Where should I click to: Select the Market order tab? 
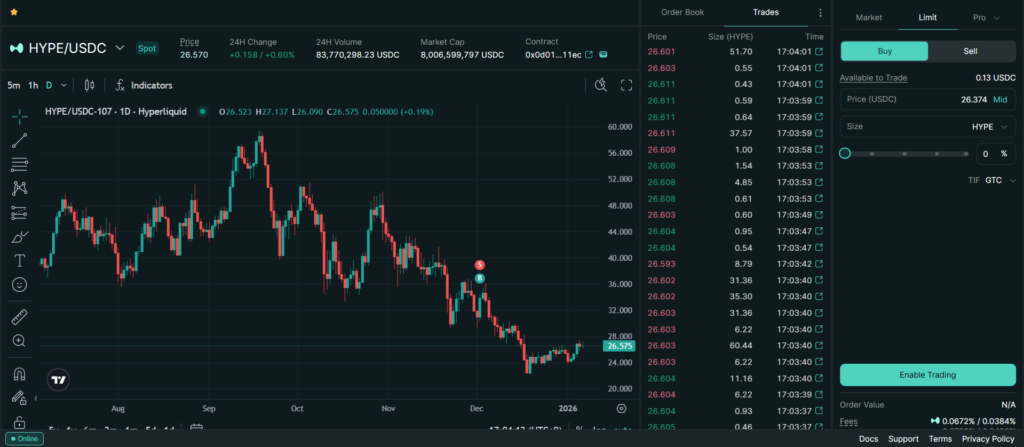pos(868,18)
